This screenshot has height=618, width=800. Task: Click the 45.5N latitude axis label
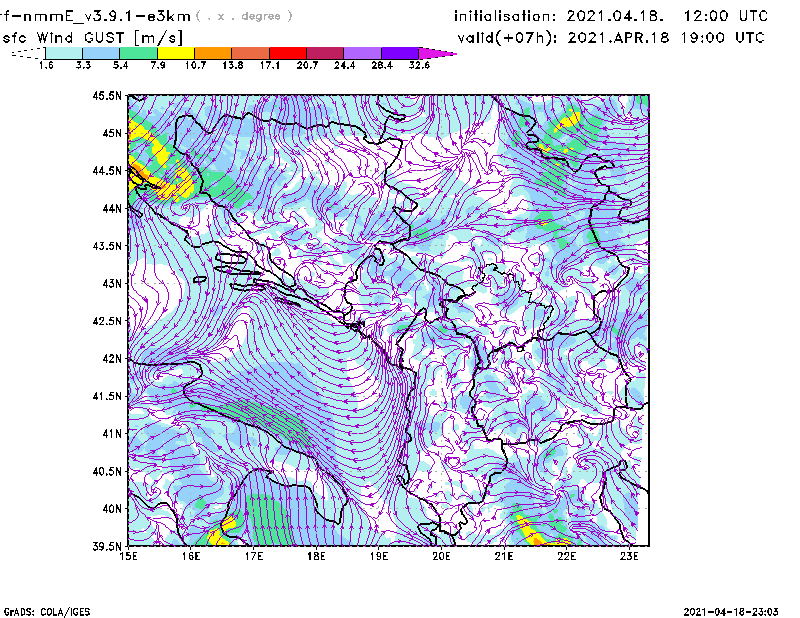[x=106, y=96]
